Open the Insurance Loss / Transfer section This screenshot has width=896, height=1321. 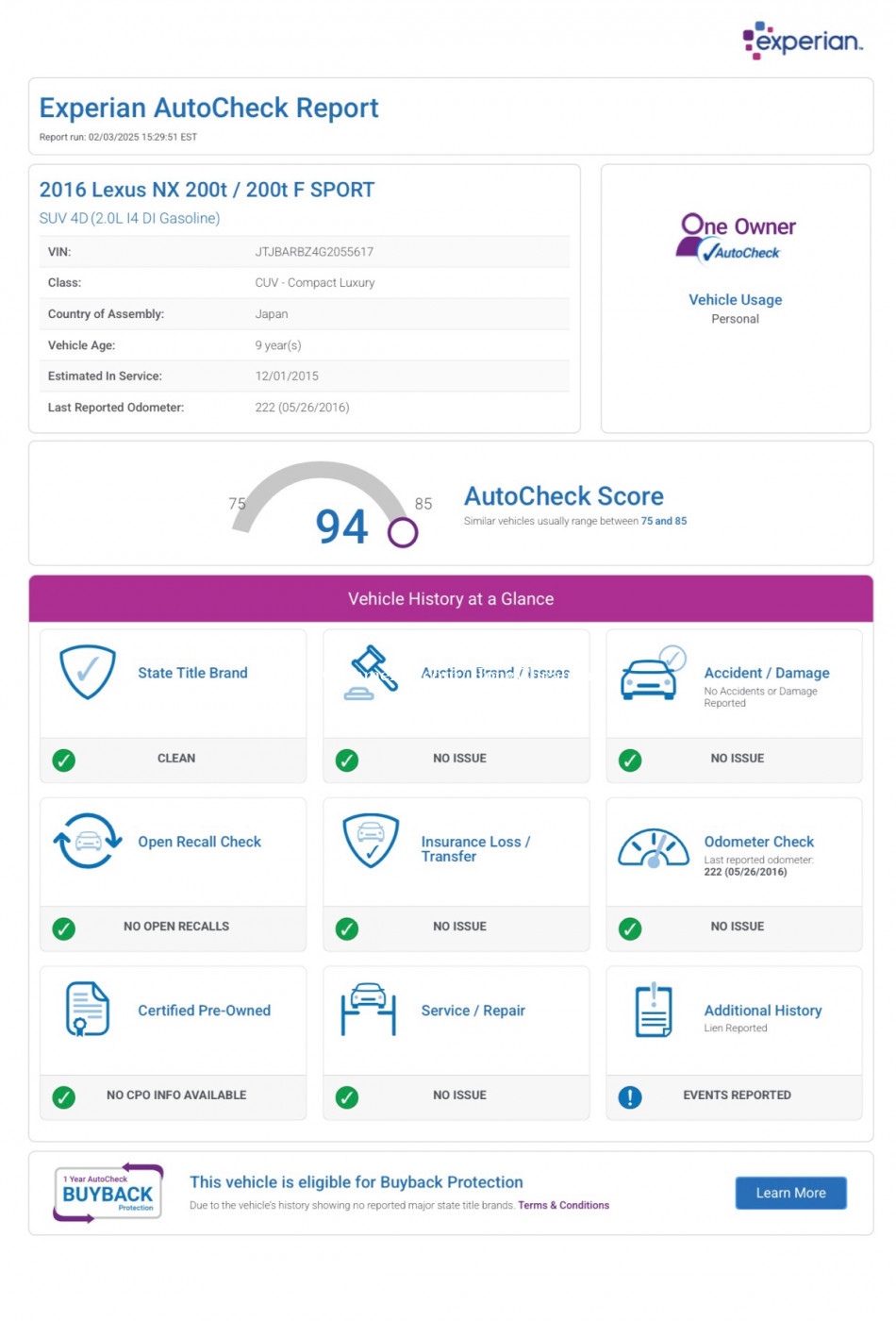tap(475, 848)
